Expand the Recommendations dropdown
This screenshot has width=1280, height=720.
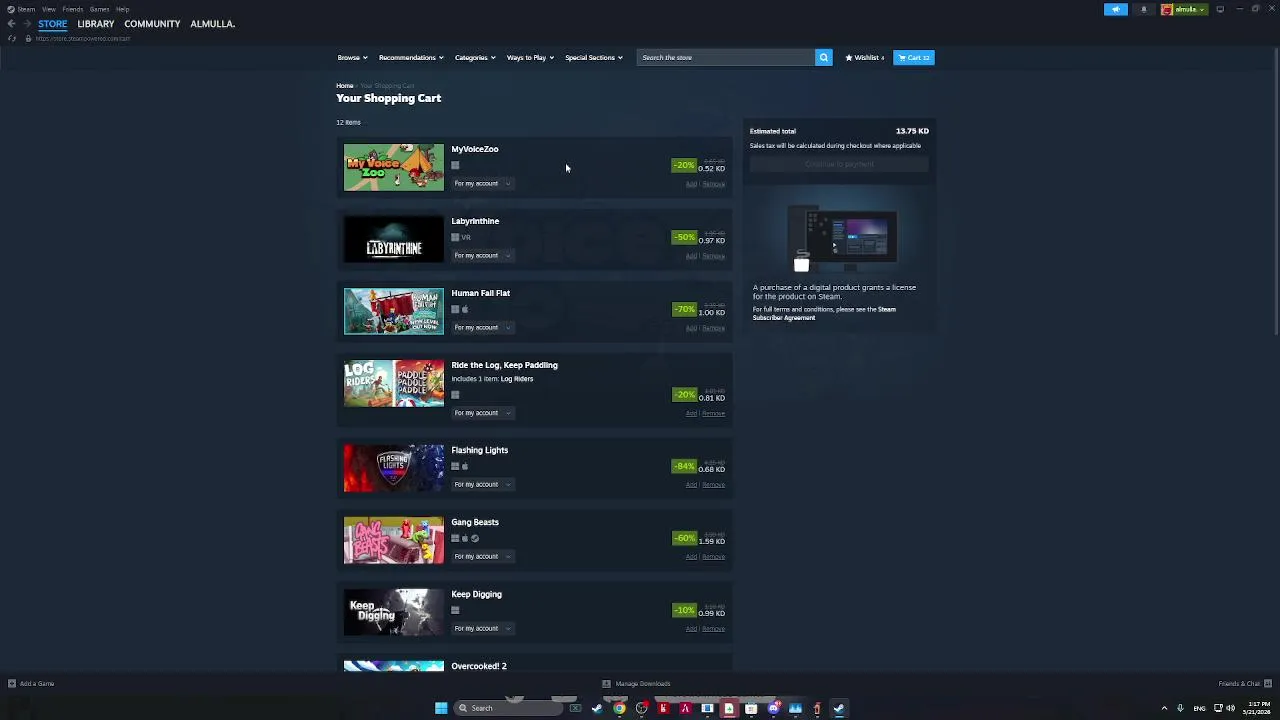(411, 58)
